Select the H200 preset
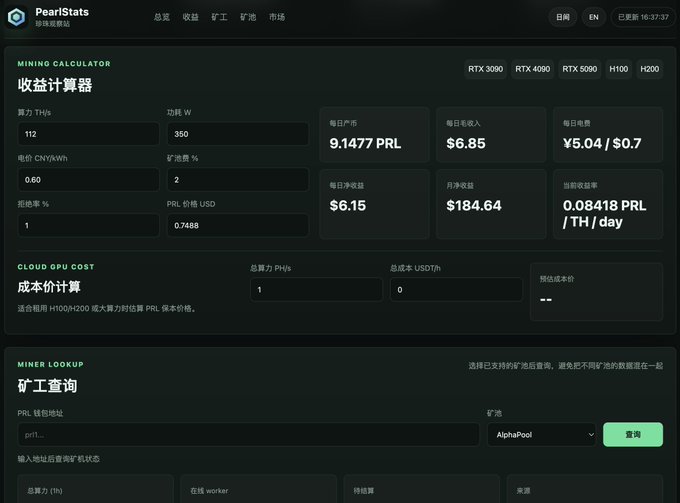Viewport: 680px width, 503px height. [649, 69]
